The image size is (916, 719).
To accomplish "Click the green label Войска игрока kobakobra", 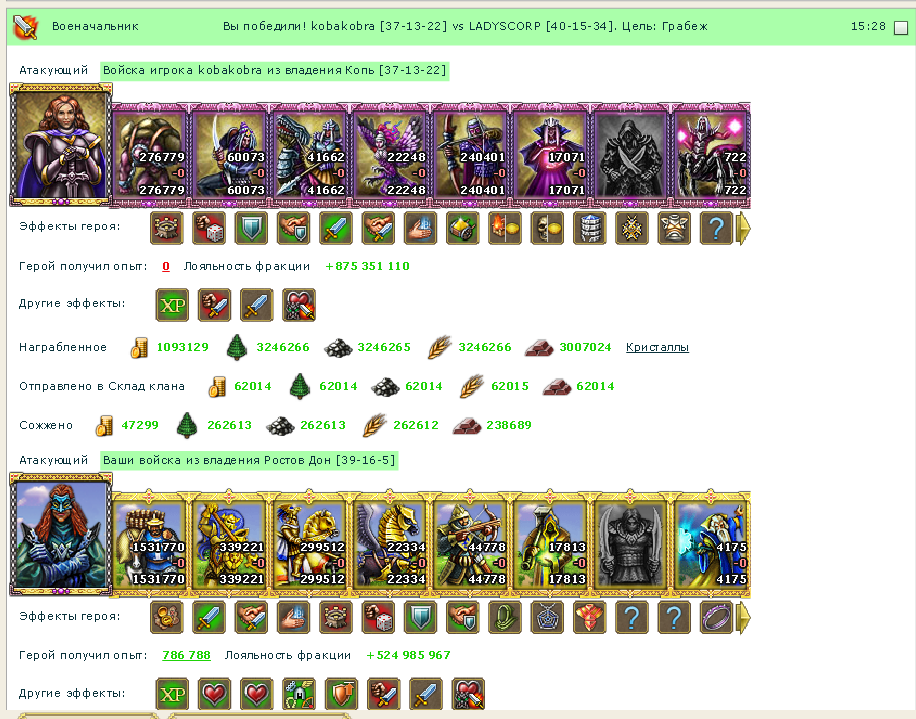I will point(275,70).
